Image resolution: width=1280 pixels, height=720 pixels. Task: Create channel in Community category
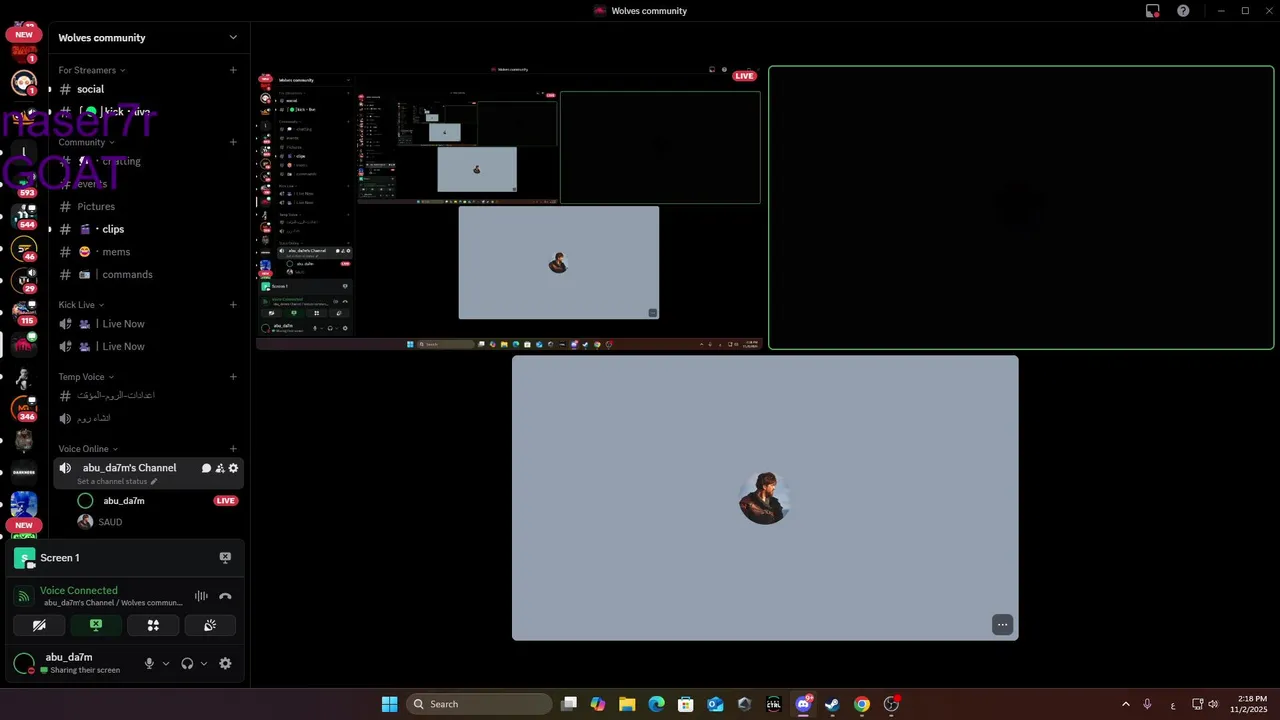click(233, 142)
